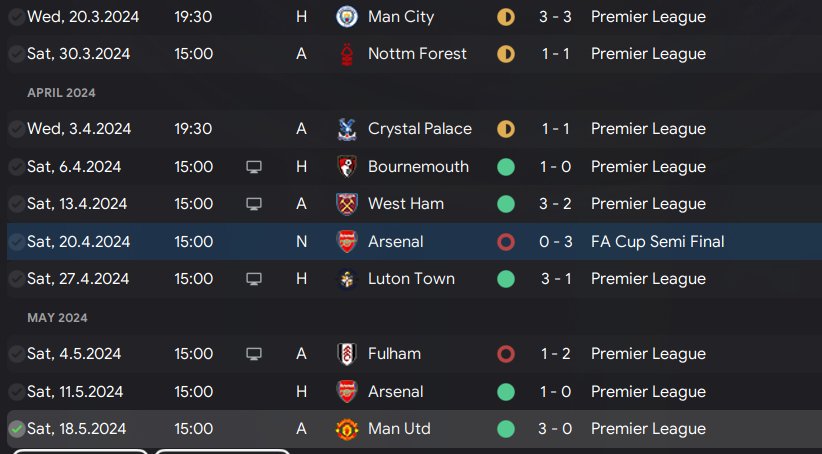The image size is (822, 454).
Task: Click the Luton Town club badge
Action: pos(347,279)
